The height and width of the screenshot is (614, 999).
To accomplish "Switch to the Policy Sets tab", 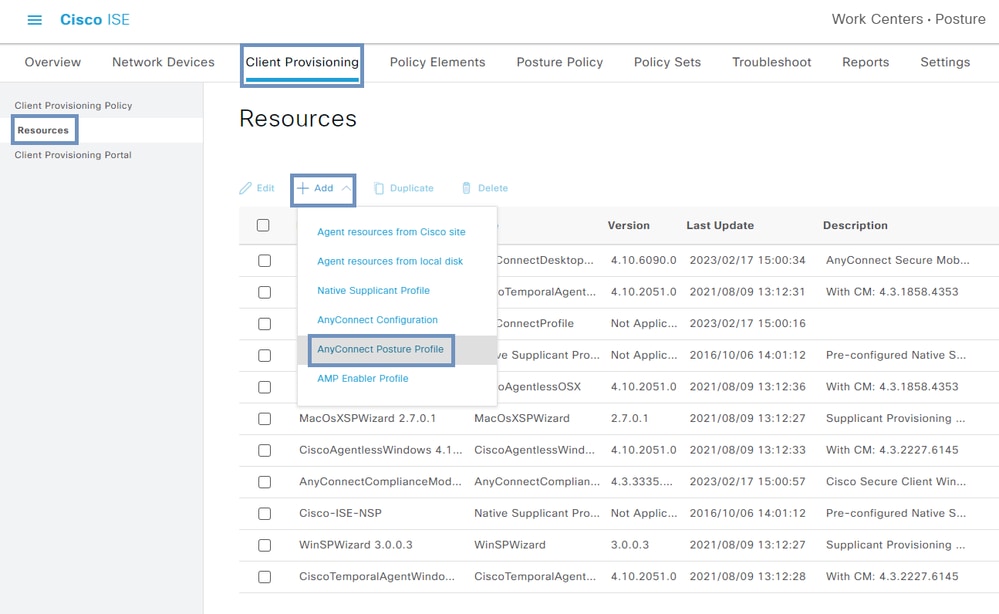I will click(667, 62).
